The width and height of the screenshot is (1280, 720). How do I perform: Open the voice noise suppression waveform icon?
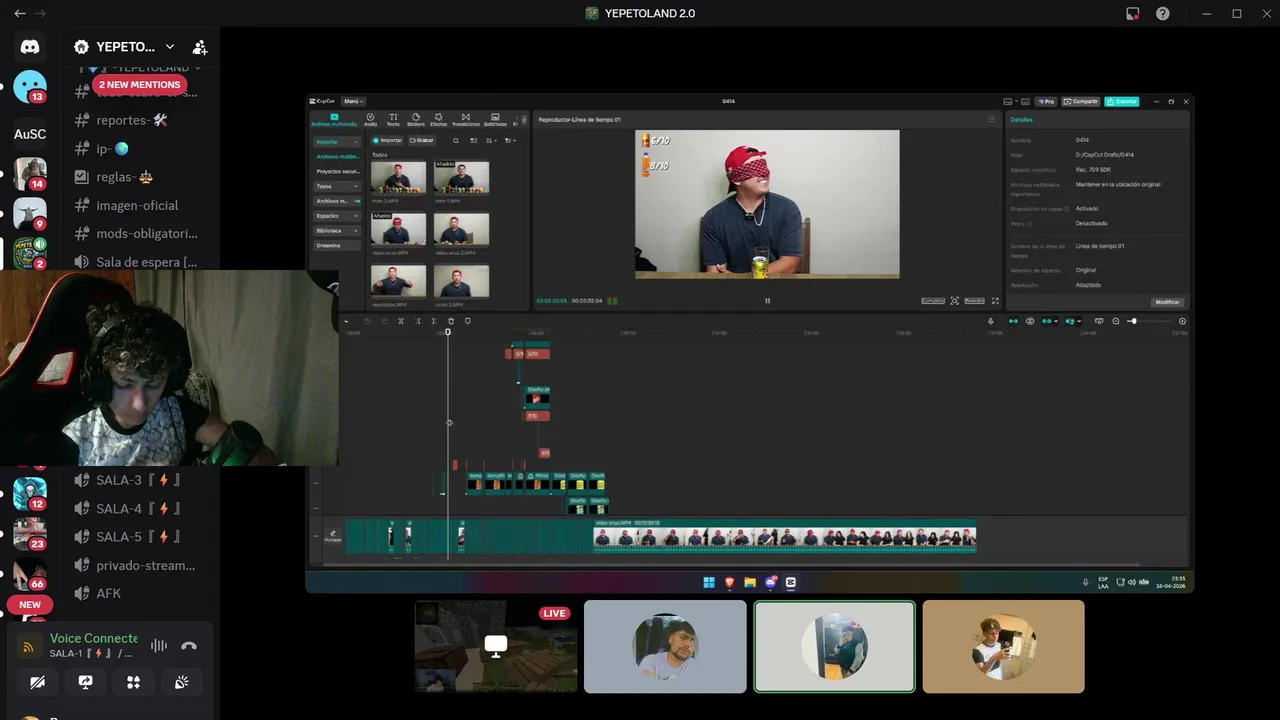click(159, 646)
